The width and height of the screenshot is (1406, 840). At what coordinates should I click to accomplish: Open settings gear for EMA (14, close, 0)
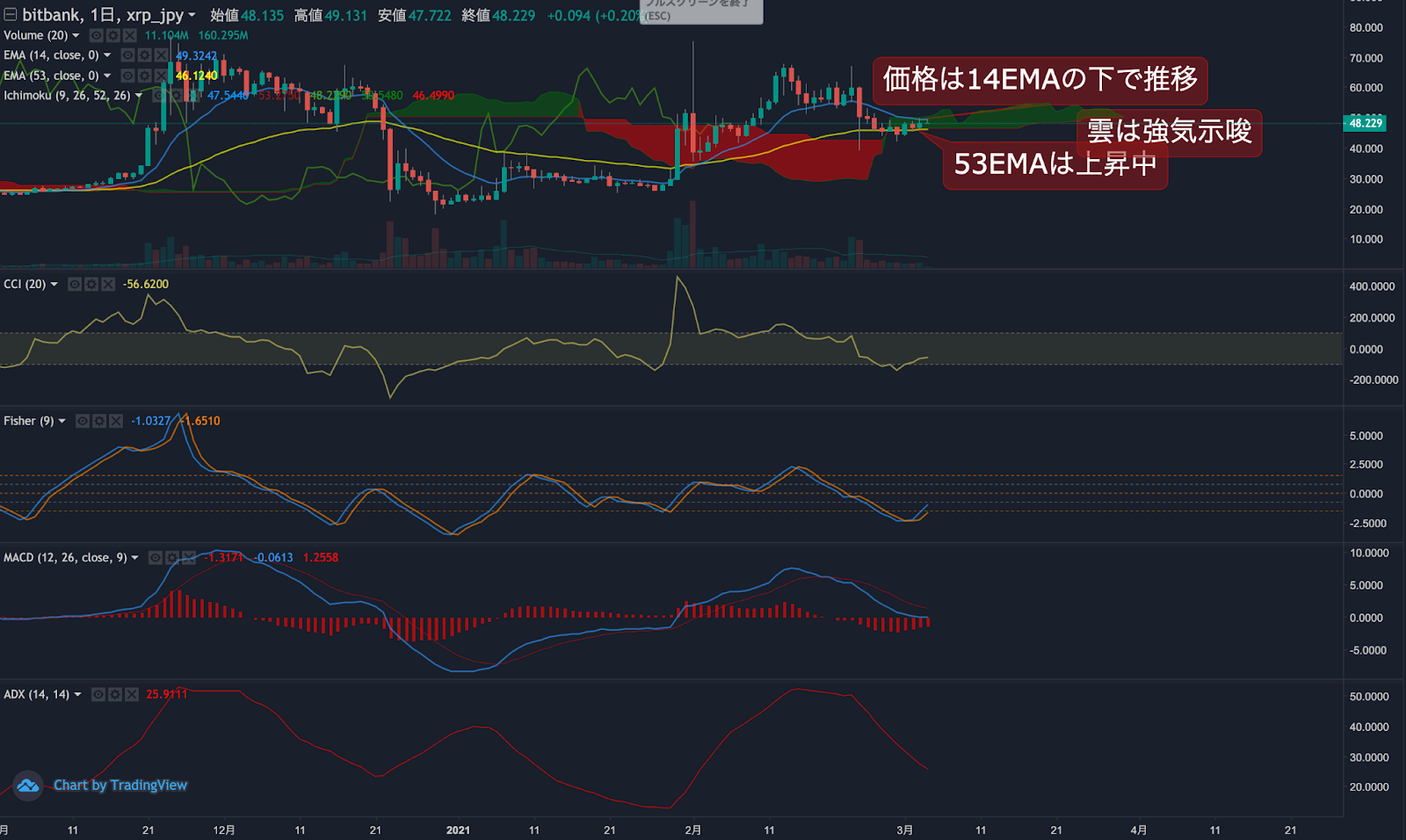[x=144, y=55]
